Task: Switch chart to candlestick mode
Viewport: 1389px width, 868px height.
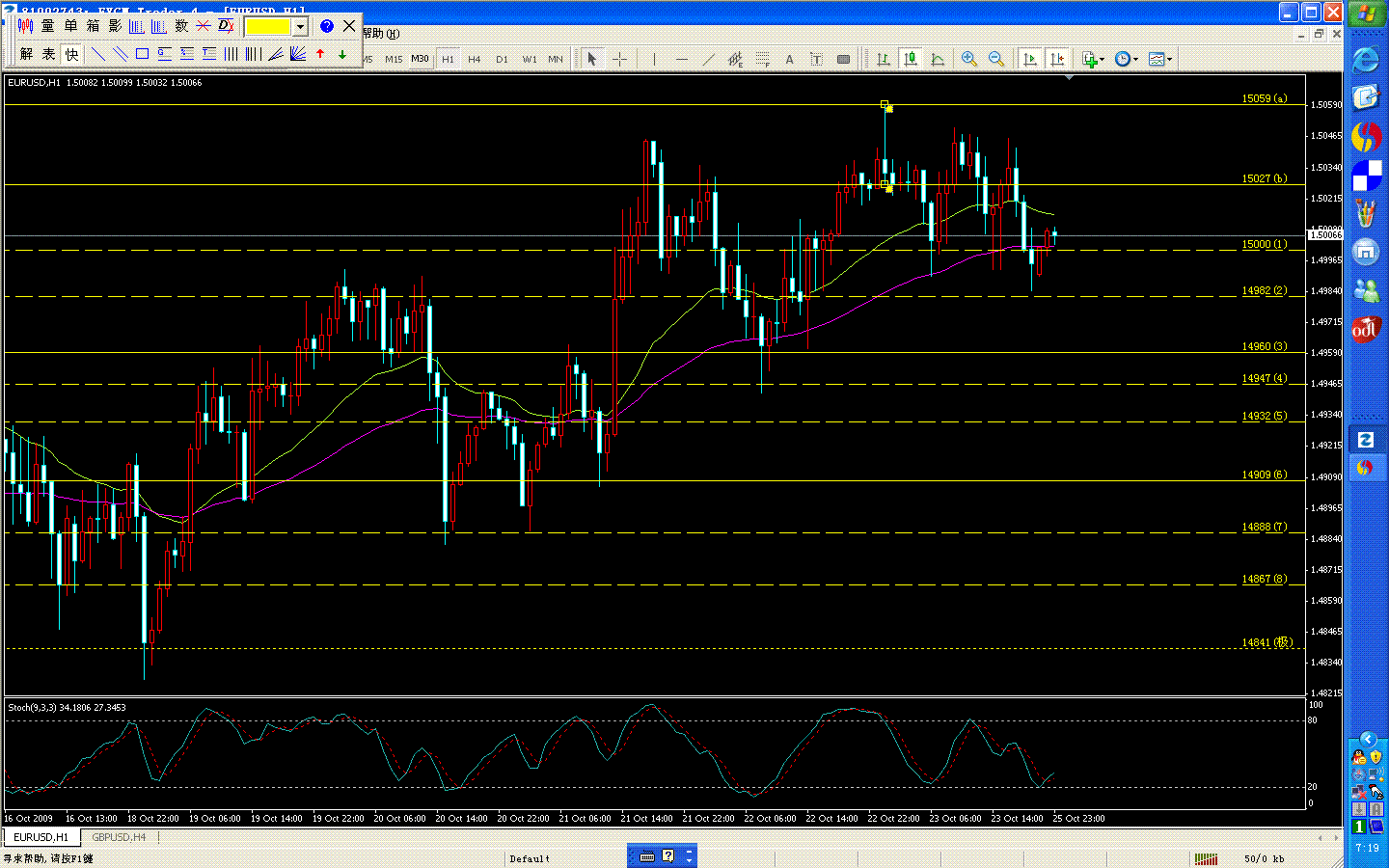Action: coord(910,59)
